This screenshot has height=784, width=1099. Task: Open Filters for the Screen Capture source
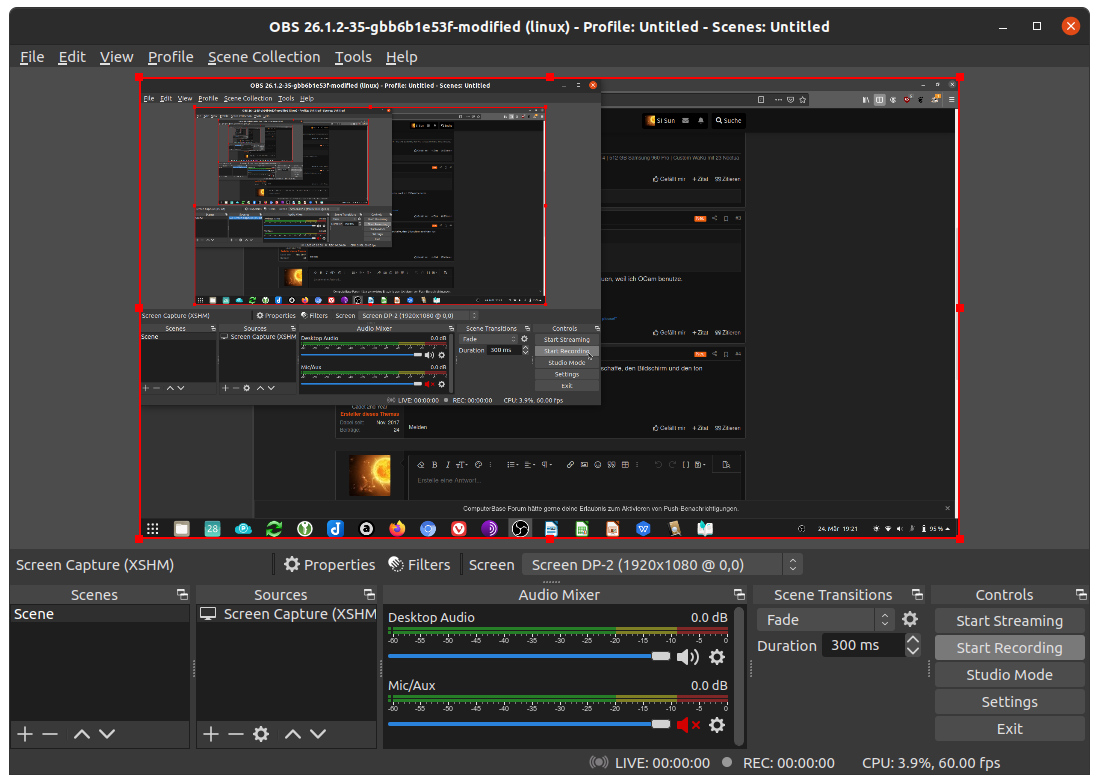pyautogui.click(x=421, y=564)
